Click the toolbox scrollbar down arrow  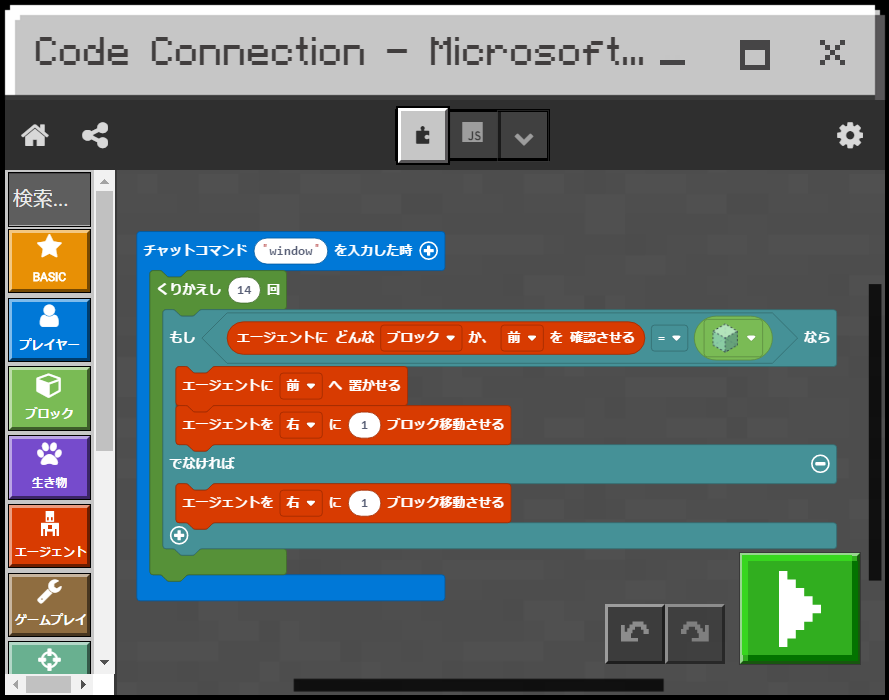104,661
